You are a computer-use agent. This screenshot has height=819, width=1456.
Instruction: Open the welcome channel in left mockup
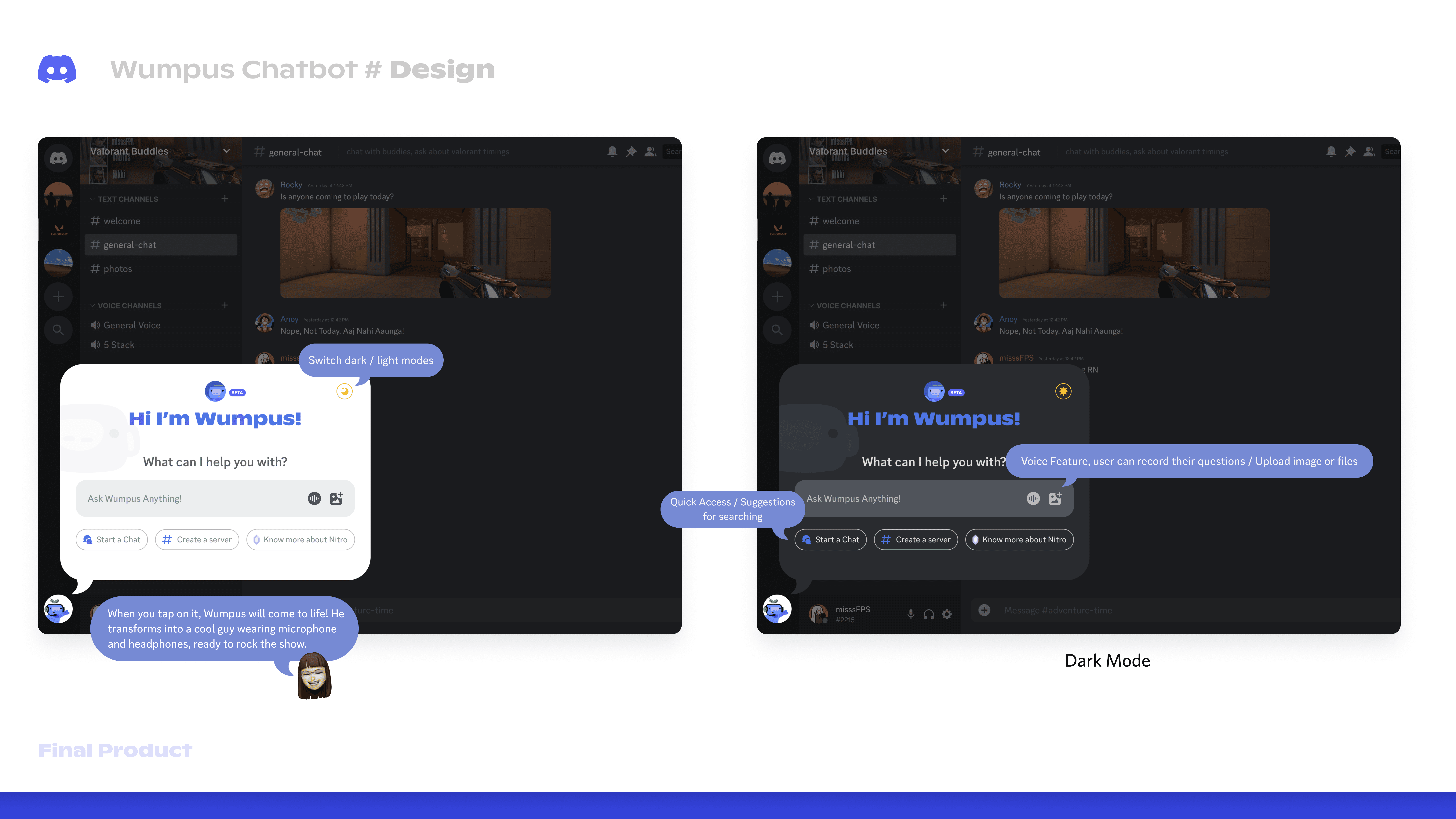(161, 221)
